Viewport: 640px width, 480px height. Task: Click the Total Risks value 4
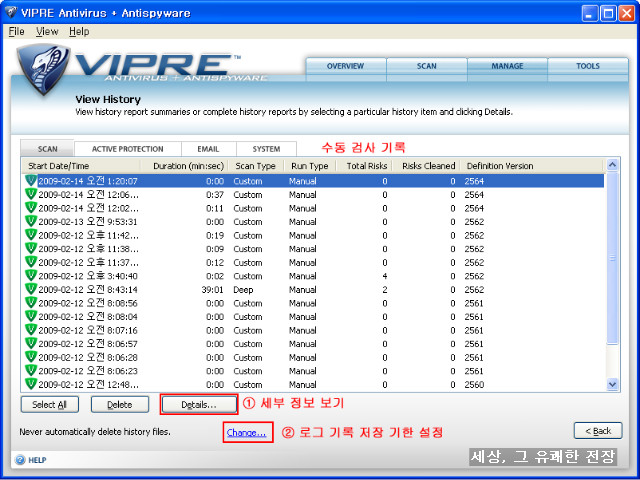click(384, 276)
